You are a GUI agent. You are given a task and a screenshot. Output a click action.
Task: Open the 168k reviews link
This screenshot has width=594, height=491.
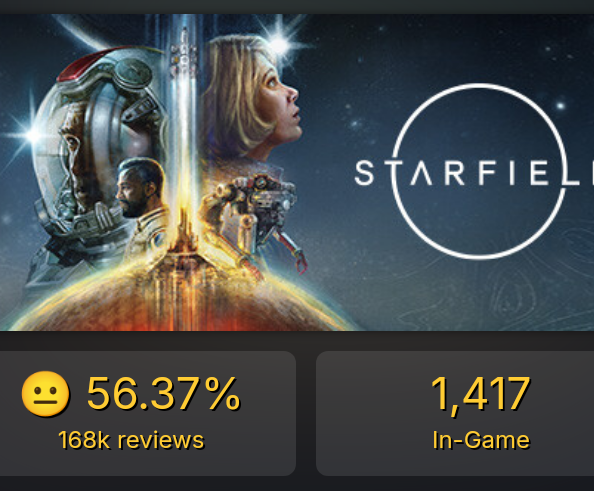point(131,440)
